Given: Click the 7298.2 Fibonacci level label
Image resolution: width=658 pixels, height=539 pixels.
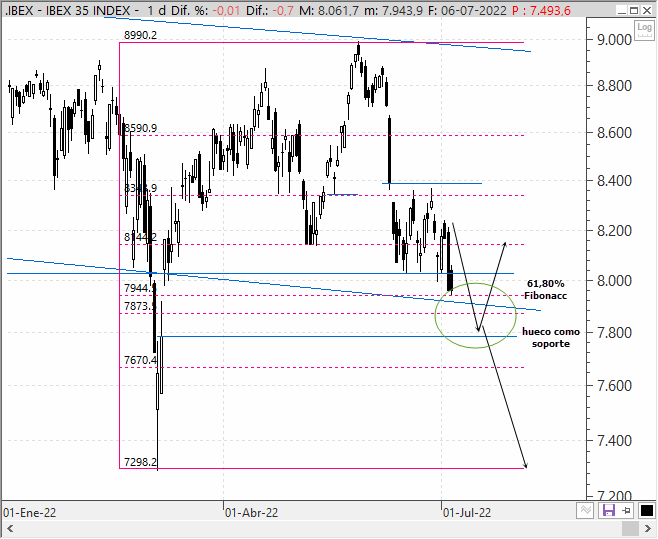Looking at the screenshot, I should tap(141, 462).
